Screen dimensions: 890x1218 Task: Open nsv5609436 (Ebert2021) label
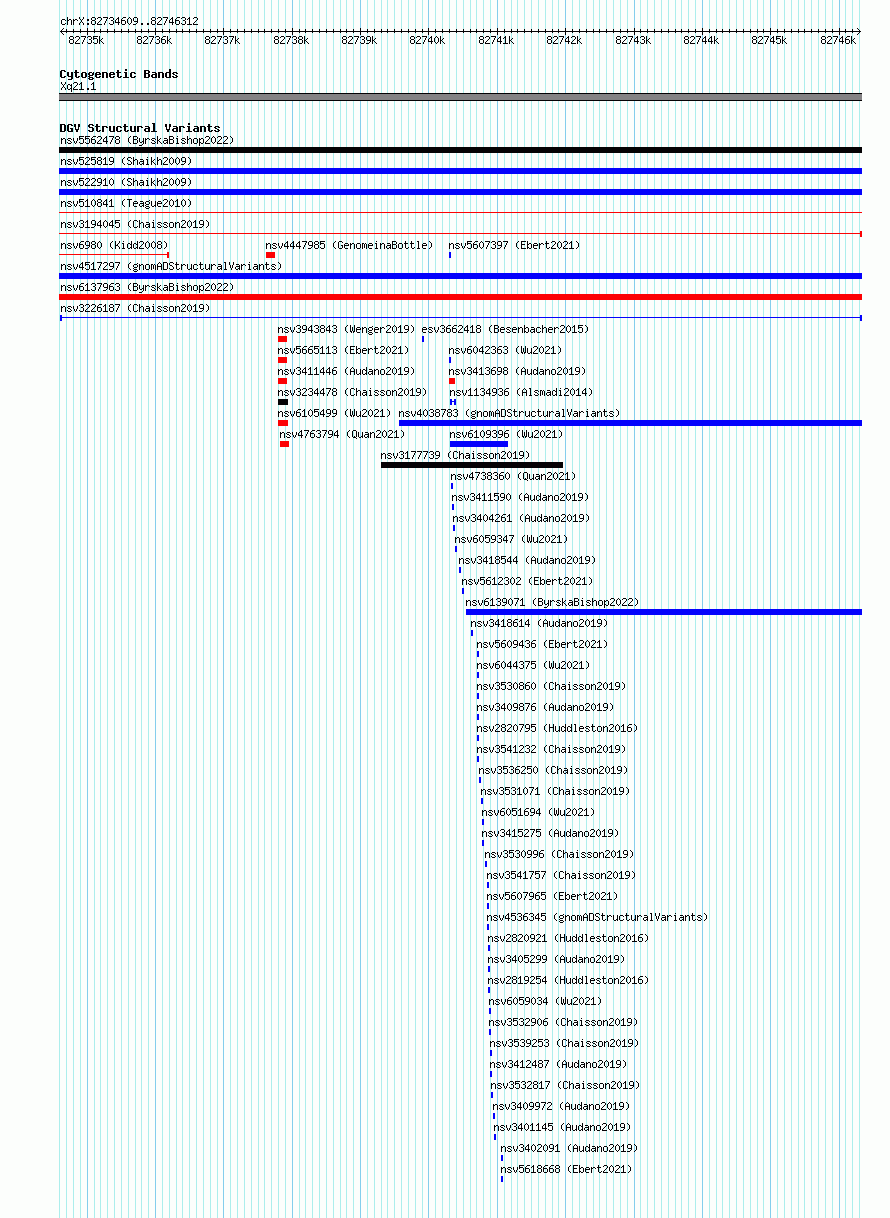click(541, 644)
